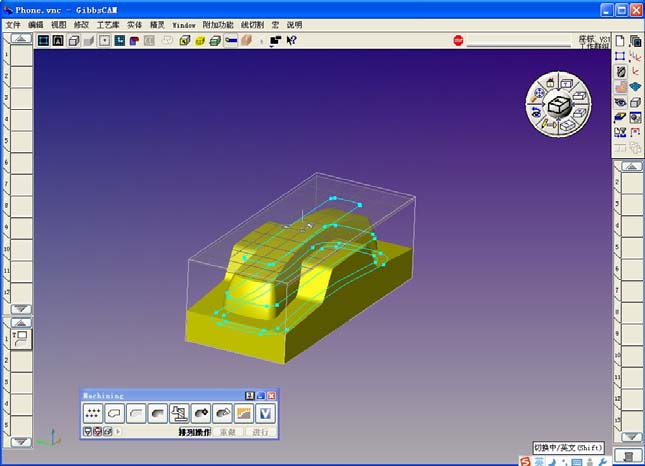Open the 修改 menu
Image resolution: width=645 pixels, height=466 pixels.
(x=81, y=25)
